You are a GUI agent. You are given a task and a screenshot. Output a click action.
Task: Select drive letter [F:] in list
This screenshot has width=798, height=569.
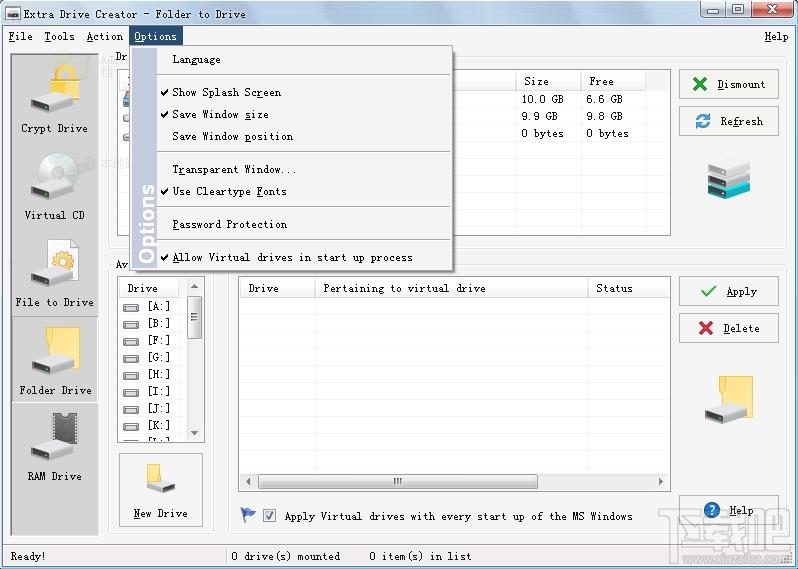coord(159,340)
